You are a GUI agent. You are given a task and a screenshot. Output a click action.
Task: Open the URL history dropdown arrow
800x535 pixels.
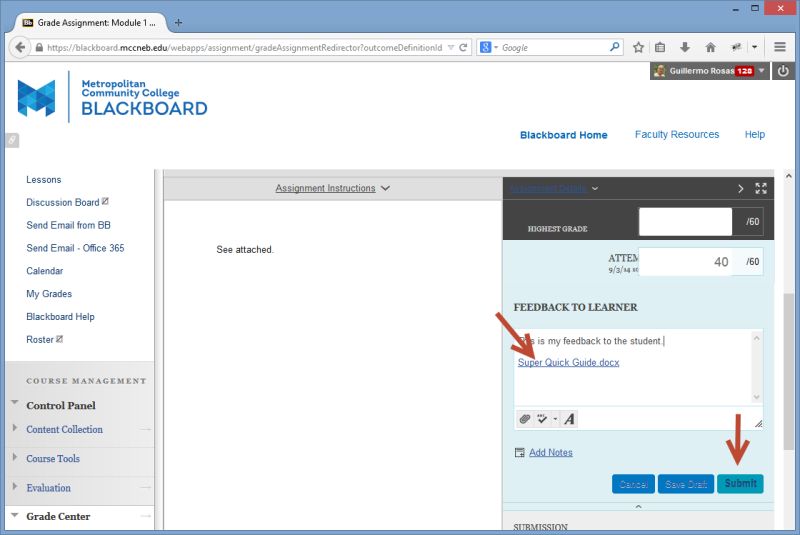tap(451, 47)
